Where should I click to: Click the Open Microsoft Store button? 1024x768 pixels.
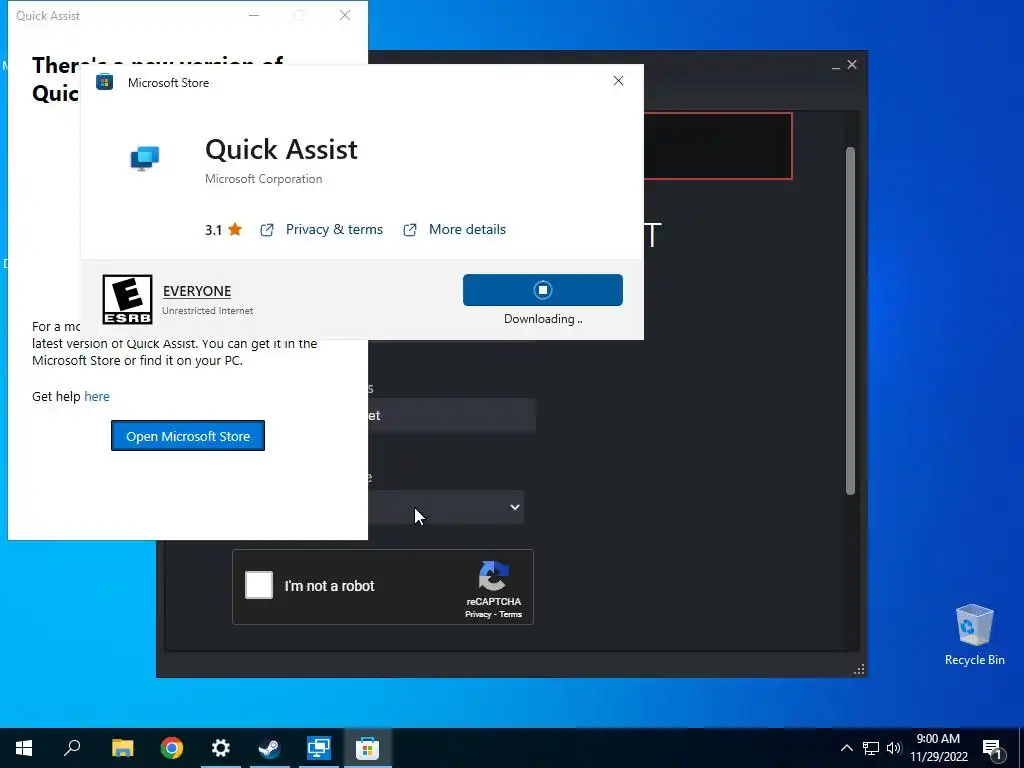[x=188, y=436]
